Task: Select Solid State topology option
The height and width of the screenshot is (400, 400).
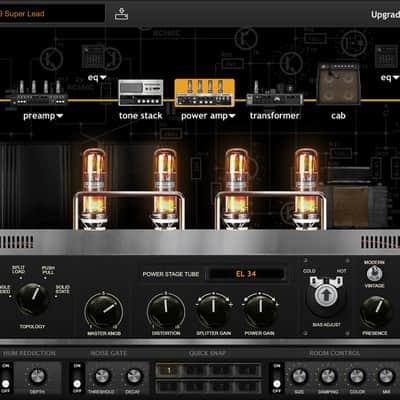Action: tap(62, 289)
